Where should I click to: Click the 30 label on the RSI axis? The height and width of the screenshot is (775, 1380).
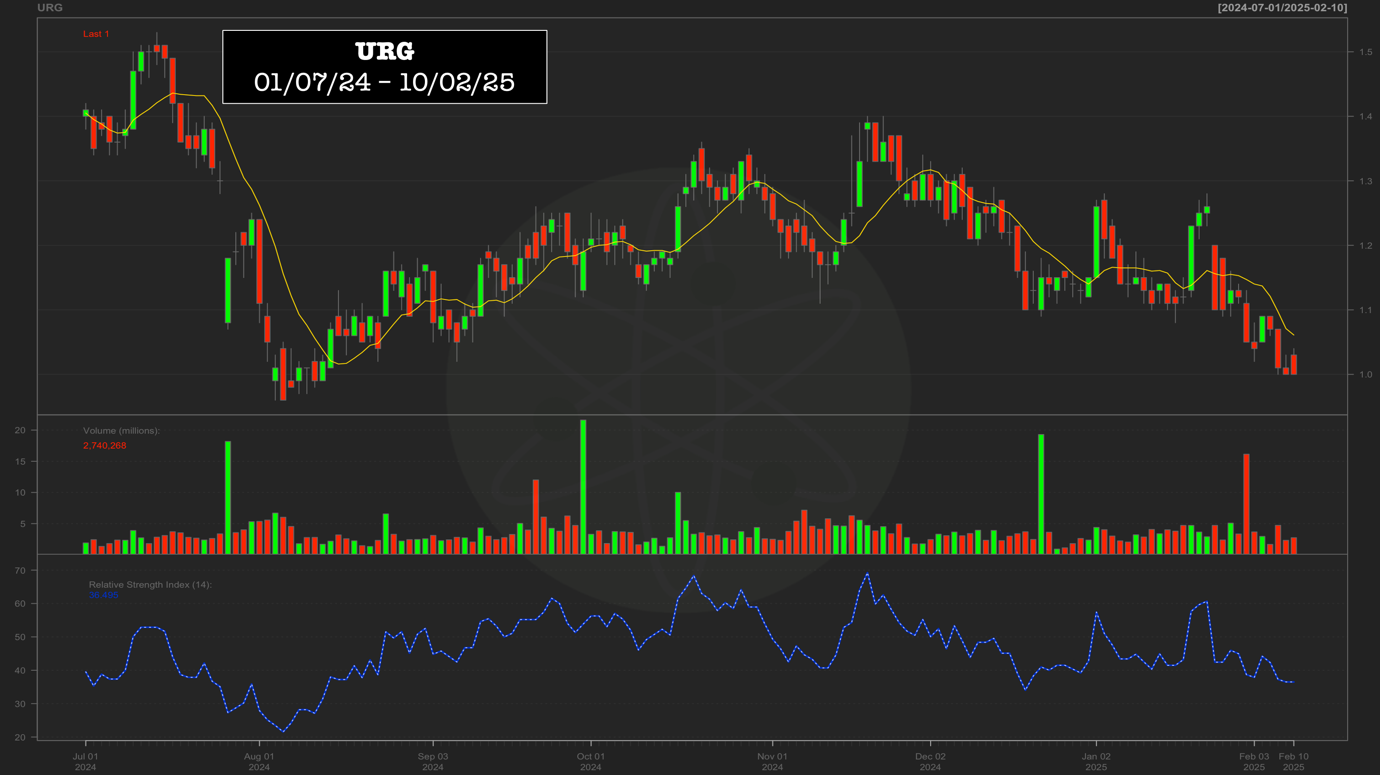[21, 704]
